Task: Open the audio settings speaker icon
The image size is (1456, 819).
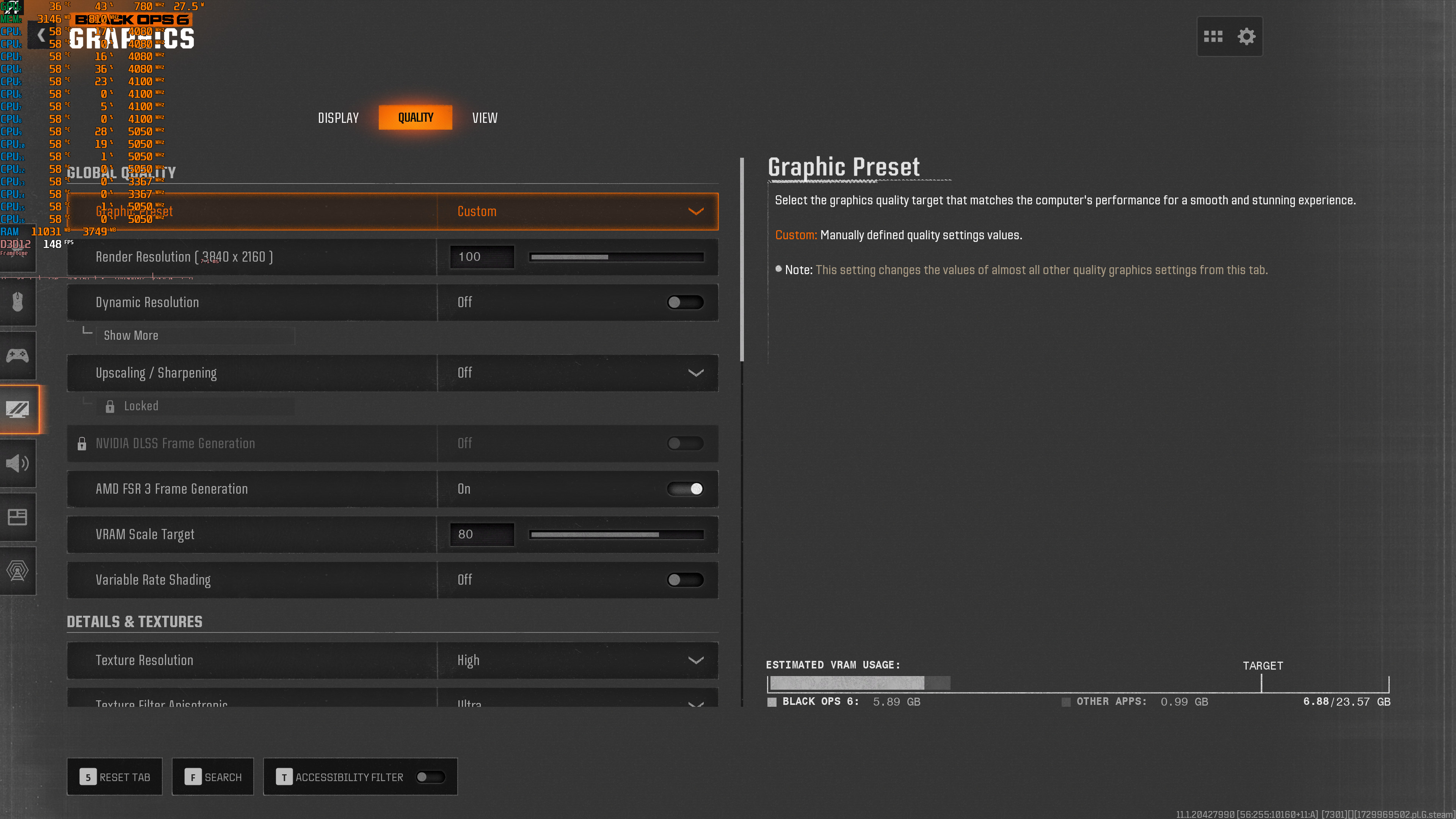Action: coord(17,463)
